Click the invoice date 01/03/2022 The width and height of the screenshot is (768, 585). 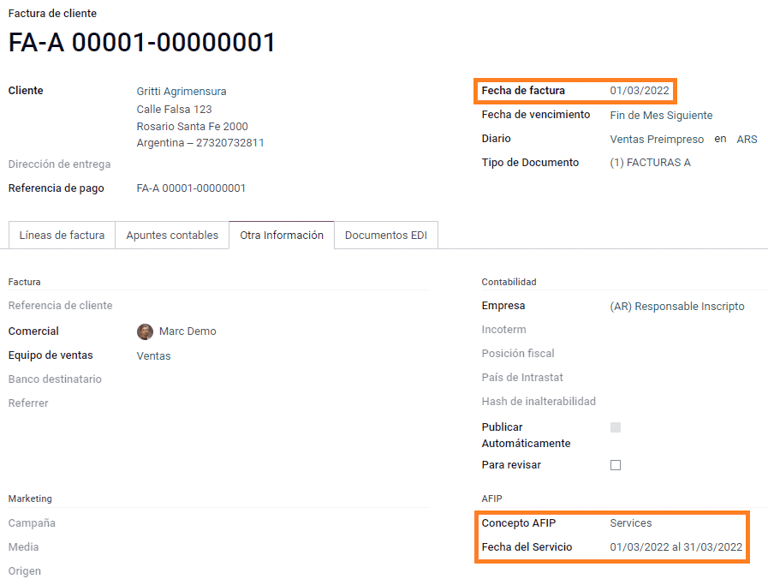point(639,91)
